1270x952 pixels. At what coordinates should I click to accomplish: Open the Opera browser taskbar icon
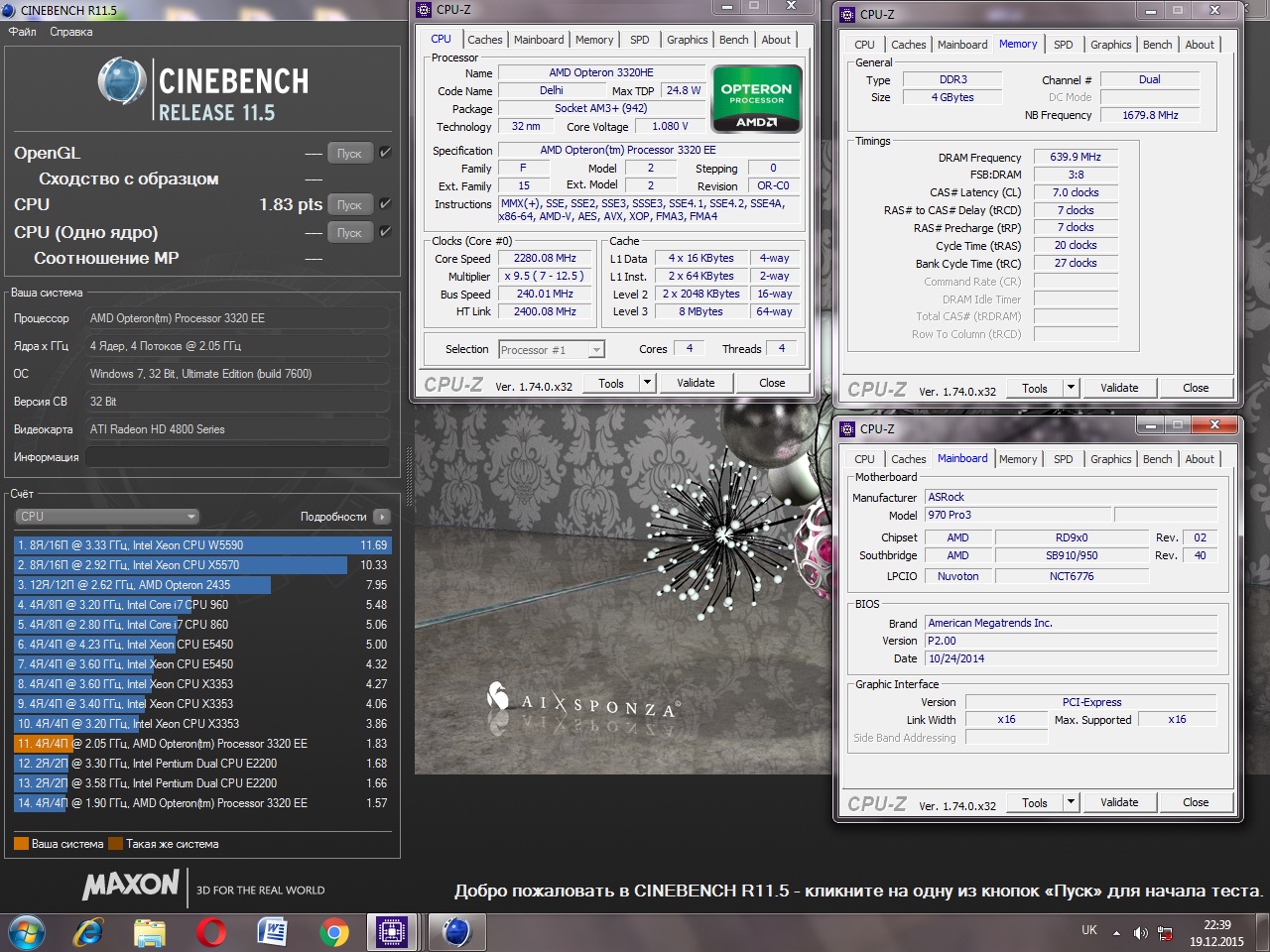tap(210, 932)
